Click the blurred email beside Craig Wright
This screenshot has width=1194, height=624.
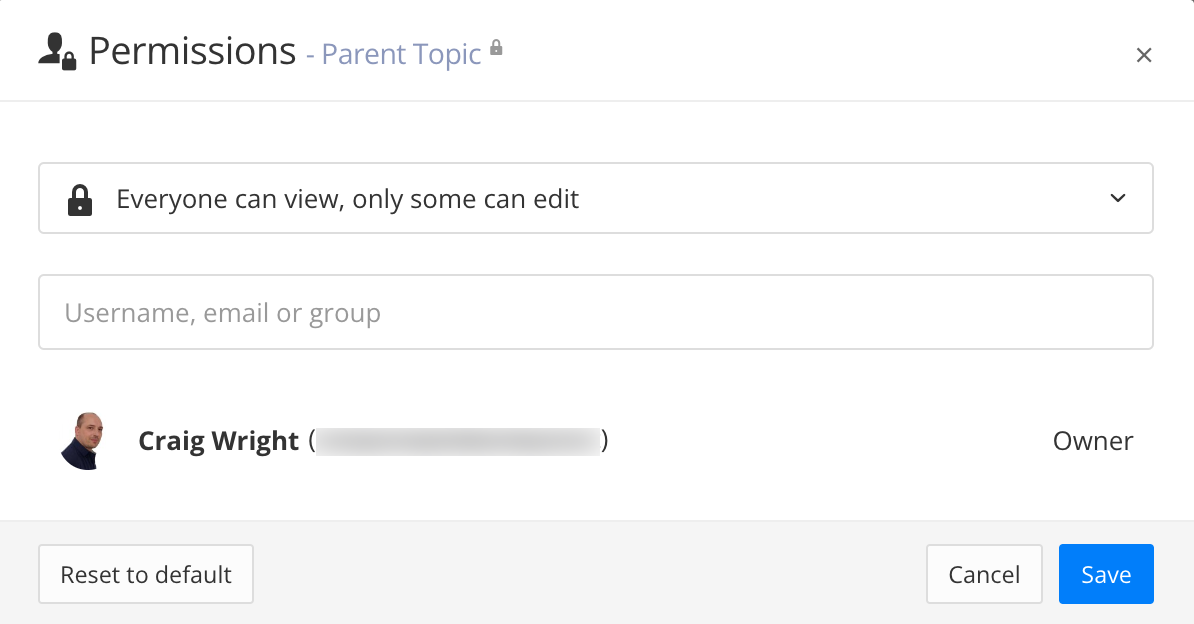tap(460, 440)
